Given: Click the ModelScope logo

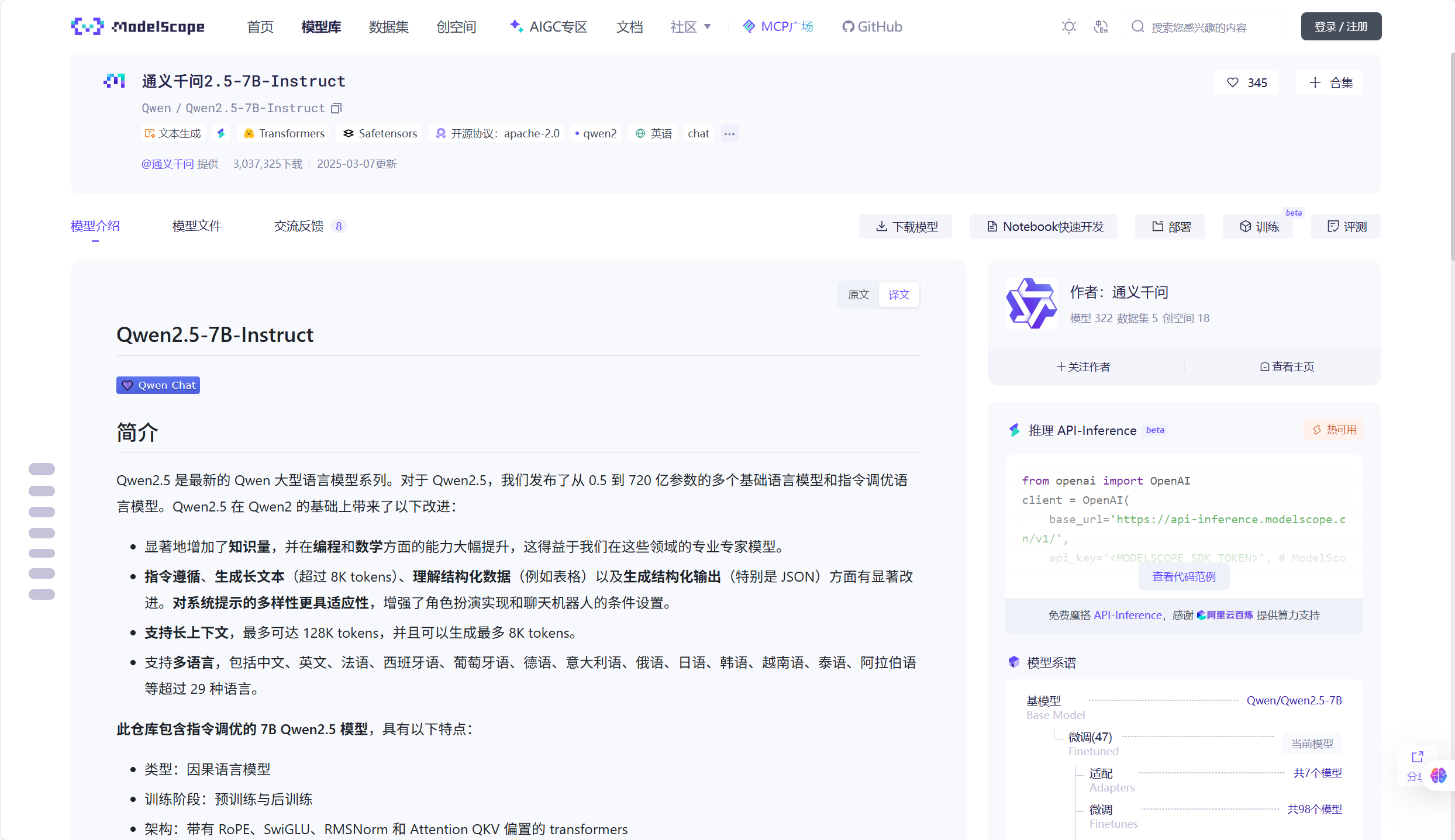Looking at the screenshot, I should [138, 26].
